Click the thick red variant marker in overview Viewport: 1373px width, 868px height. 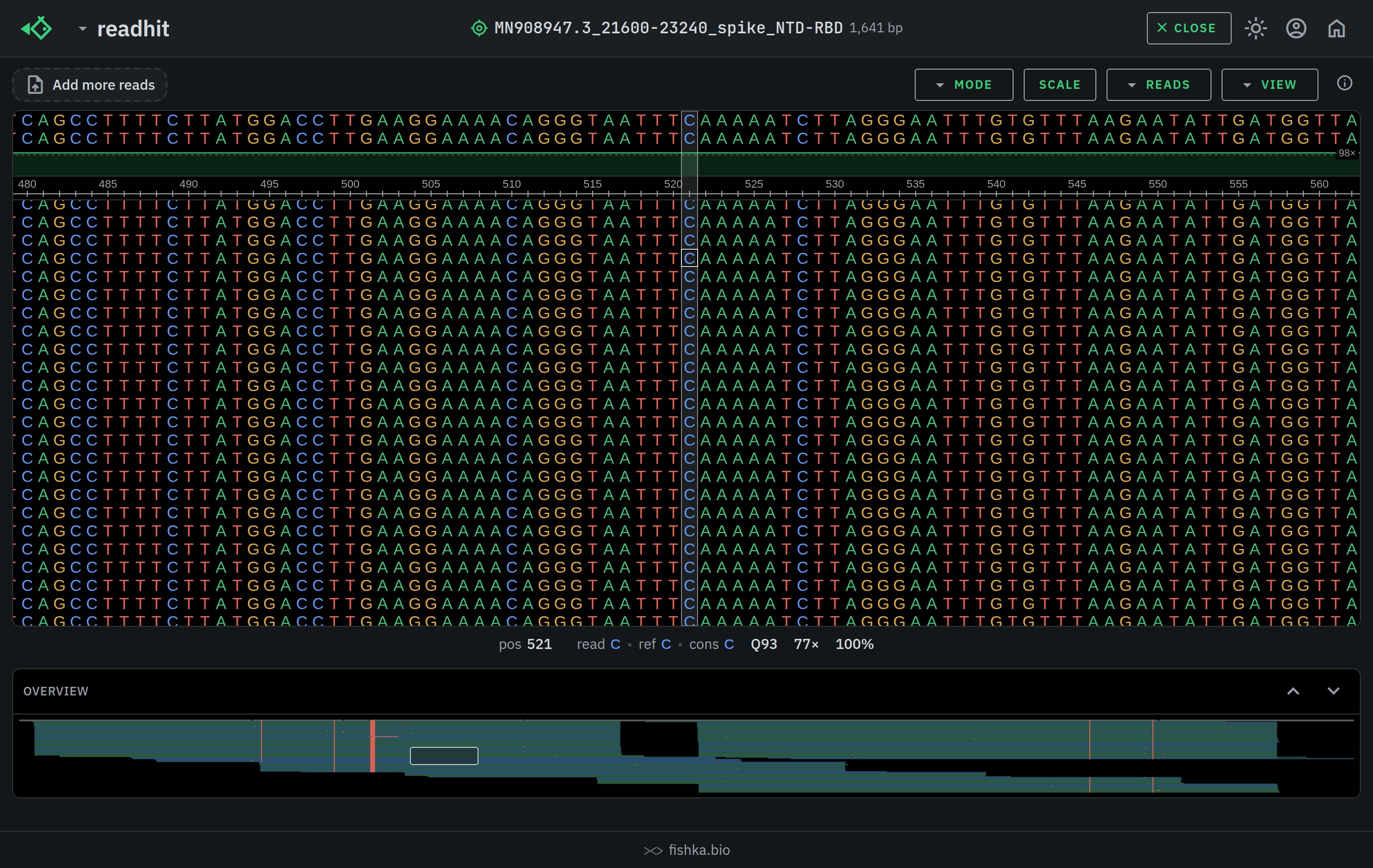coord(373,746)
